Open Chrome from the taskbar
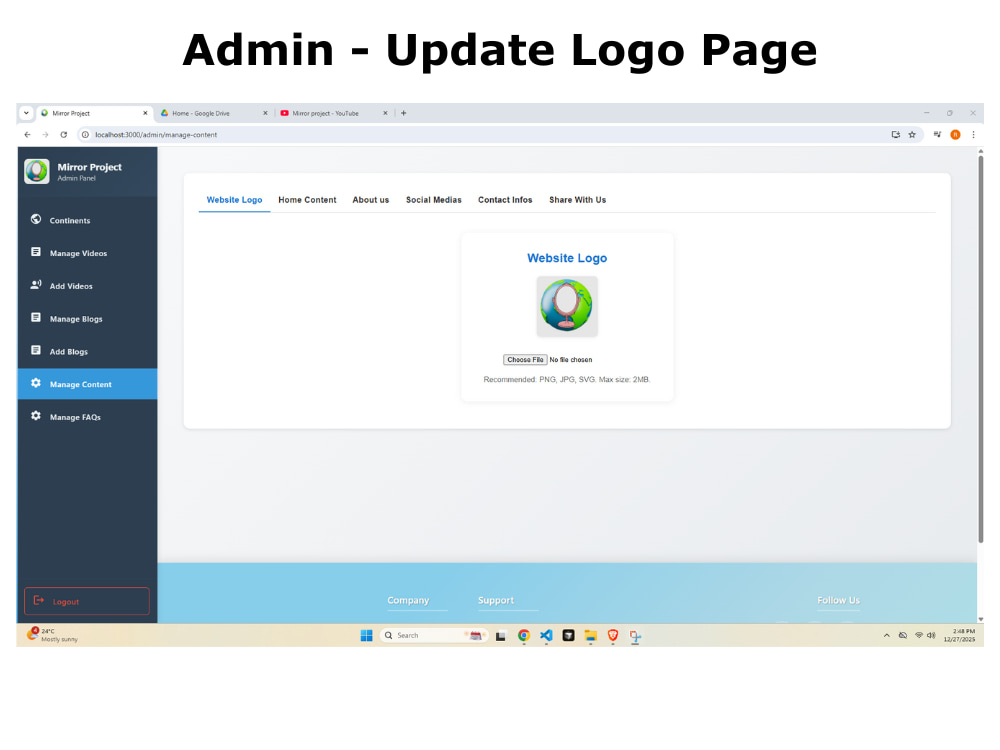The image size is (1000, 750). [524, 635]
